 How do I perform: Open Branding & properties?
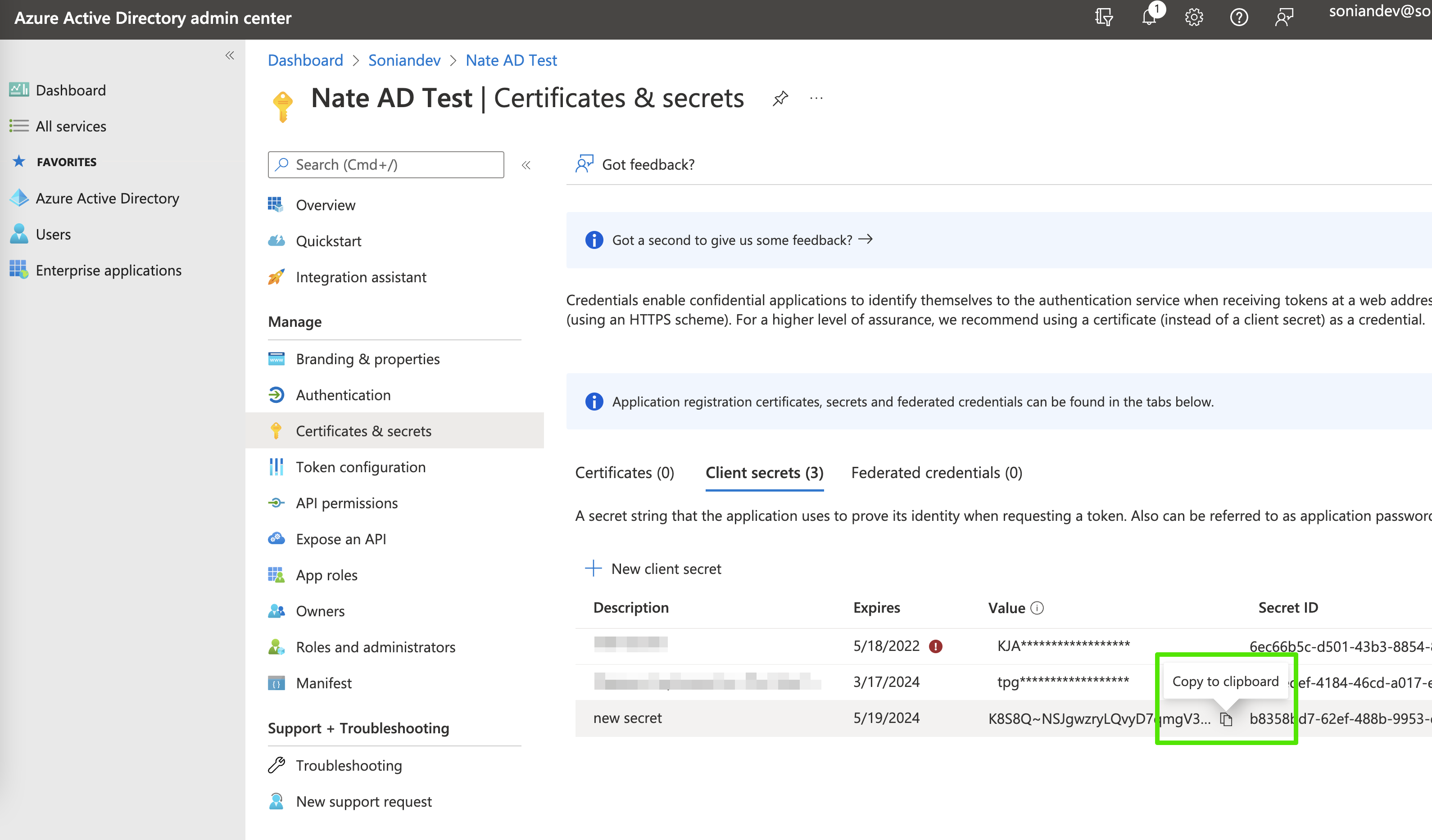point(367,359)
